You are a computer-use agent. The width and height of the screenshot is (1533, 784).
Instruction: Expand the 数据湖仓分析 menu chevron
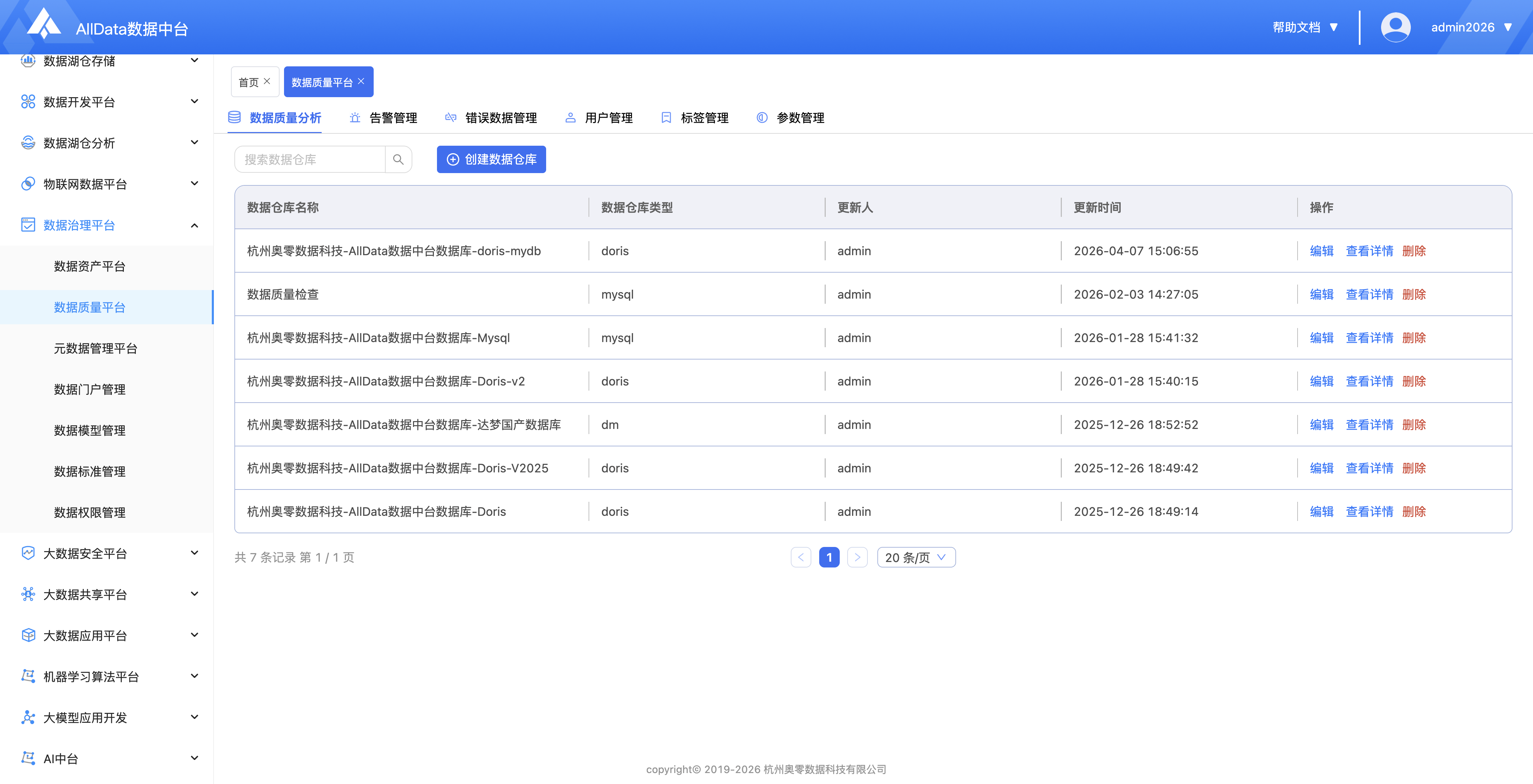(x=194, y=143)
